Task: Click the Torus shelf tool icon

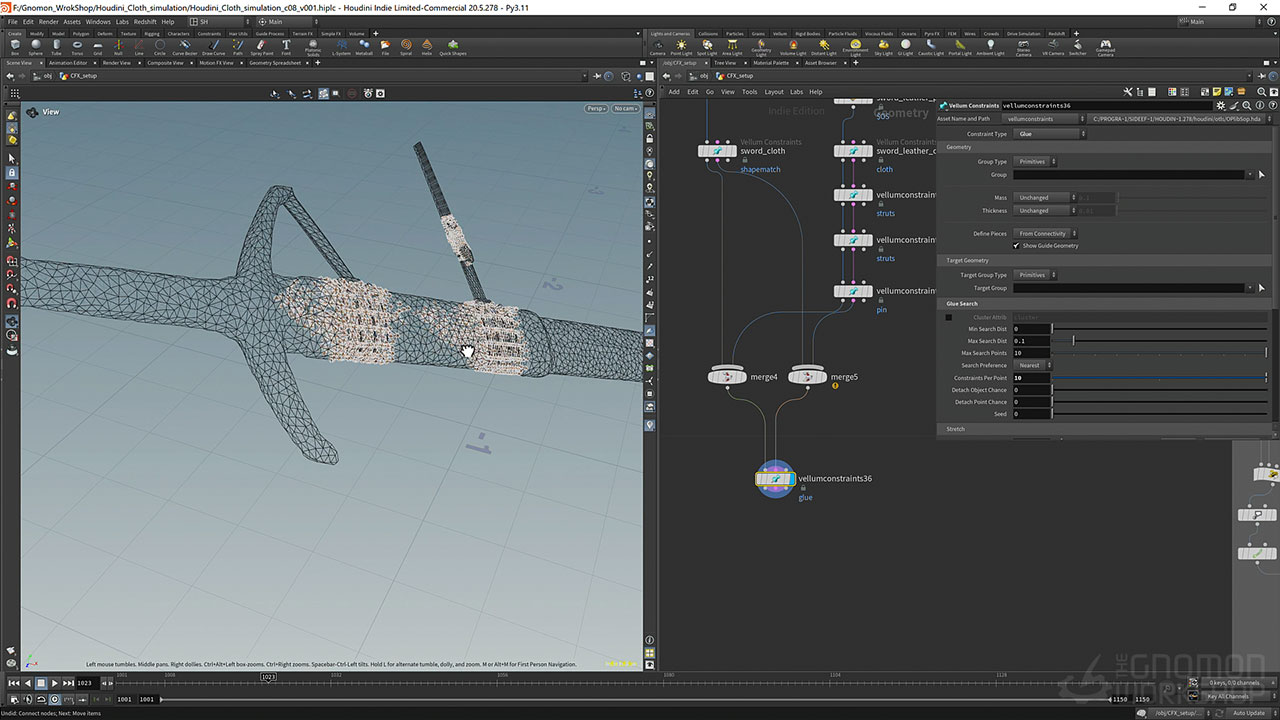Action: pyautogui.click(x=77, y=45)
